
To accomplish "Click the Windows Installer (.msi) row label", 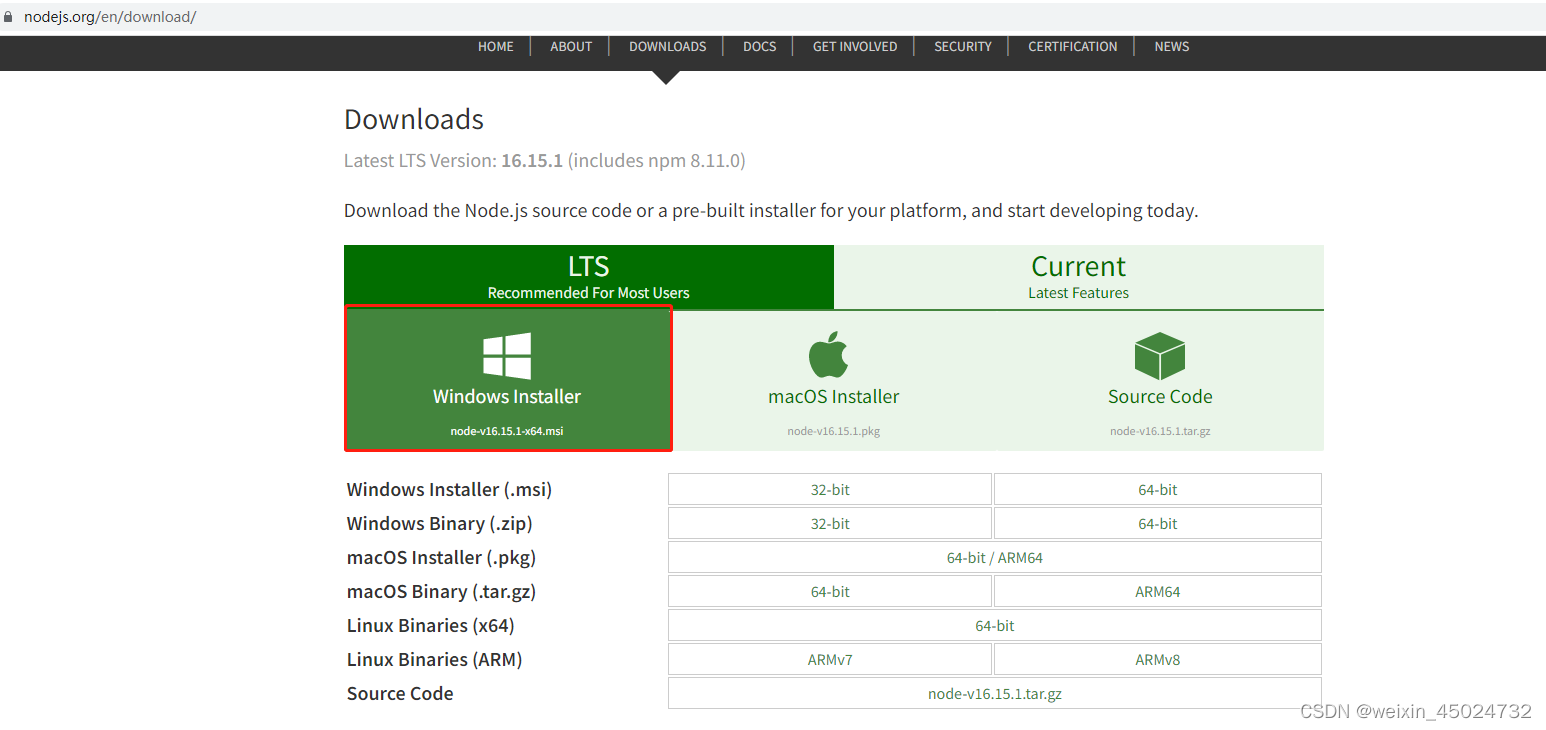I will tap(449, 490).
